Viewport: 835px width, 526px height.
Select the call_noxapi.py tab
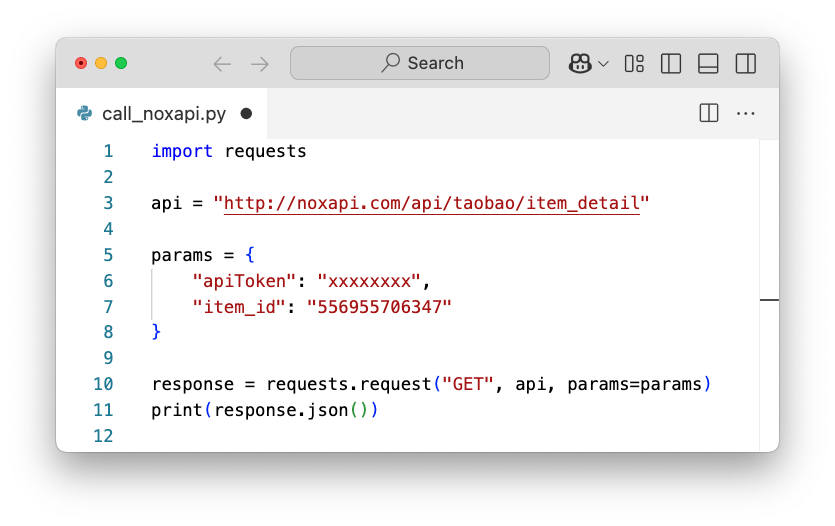[163, 114]
